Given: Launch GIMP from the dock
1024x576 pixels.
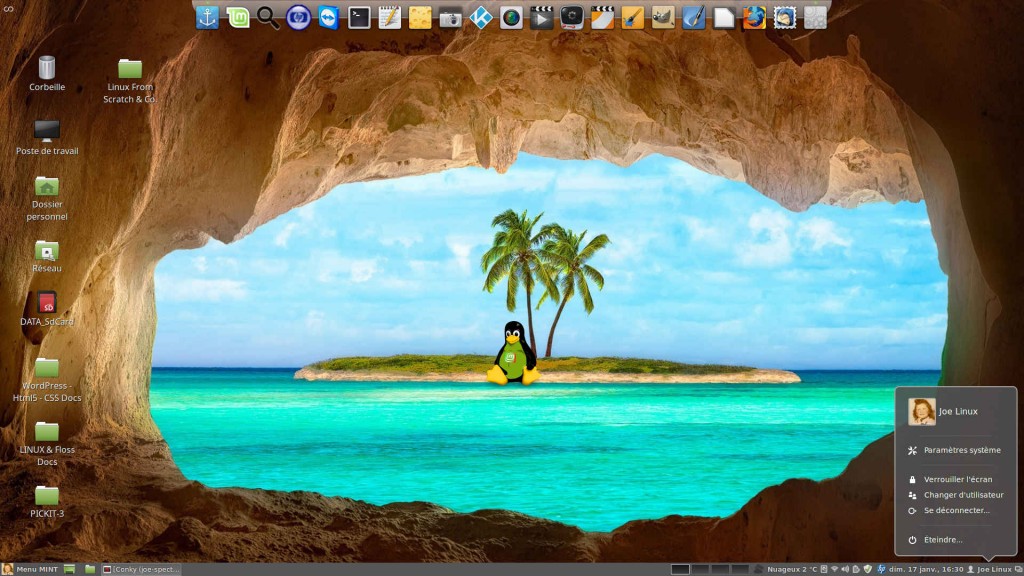Looking at the screenshot, I should tap(663, 17).
